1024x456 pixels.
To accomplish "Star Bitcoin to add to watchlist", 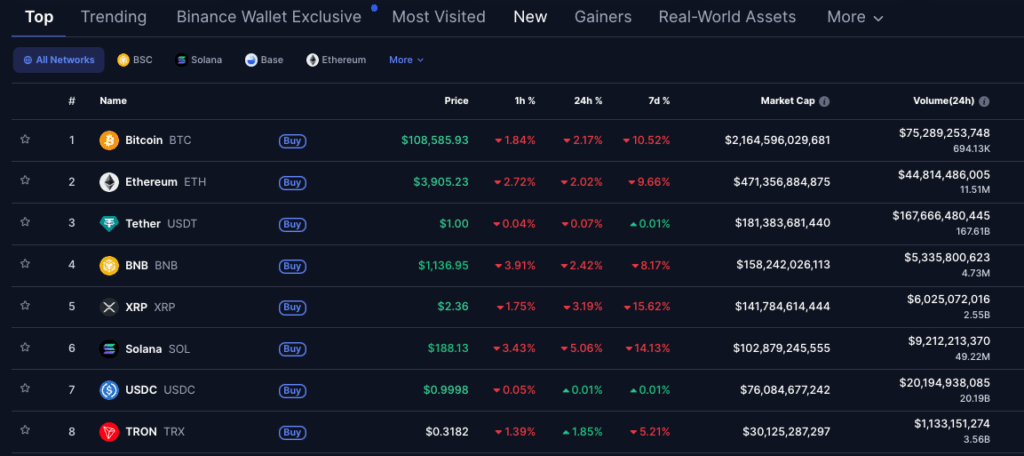I will tap(25, 140).
